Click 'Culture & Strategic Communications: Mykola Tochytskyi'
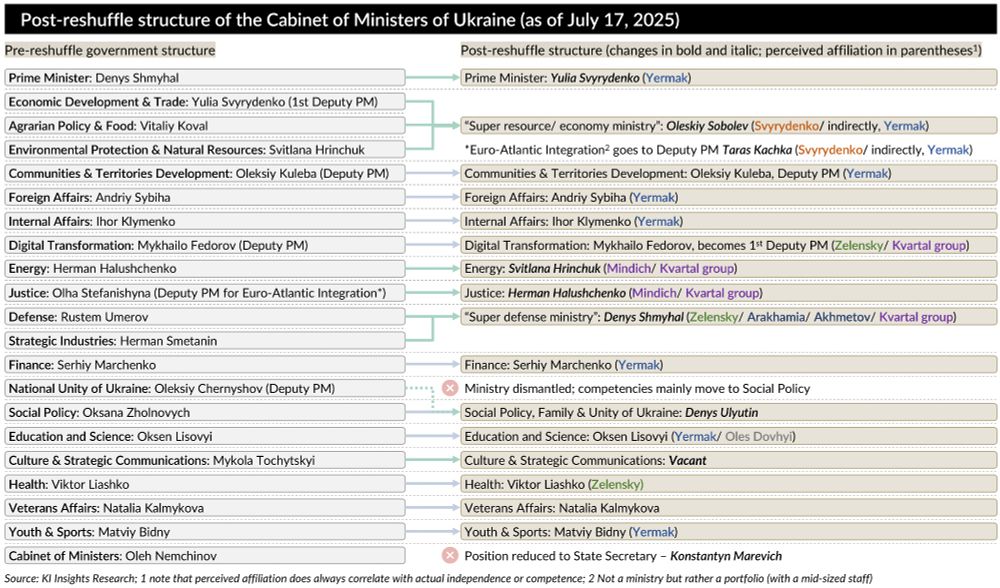Screen dimensions: 1000x588 (x=205, y=460)
